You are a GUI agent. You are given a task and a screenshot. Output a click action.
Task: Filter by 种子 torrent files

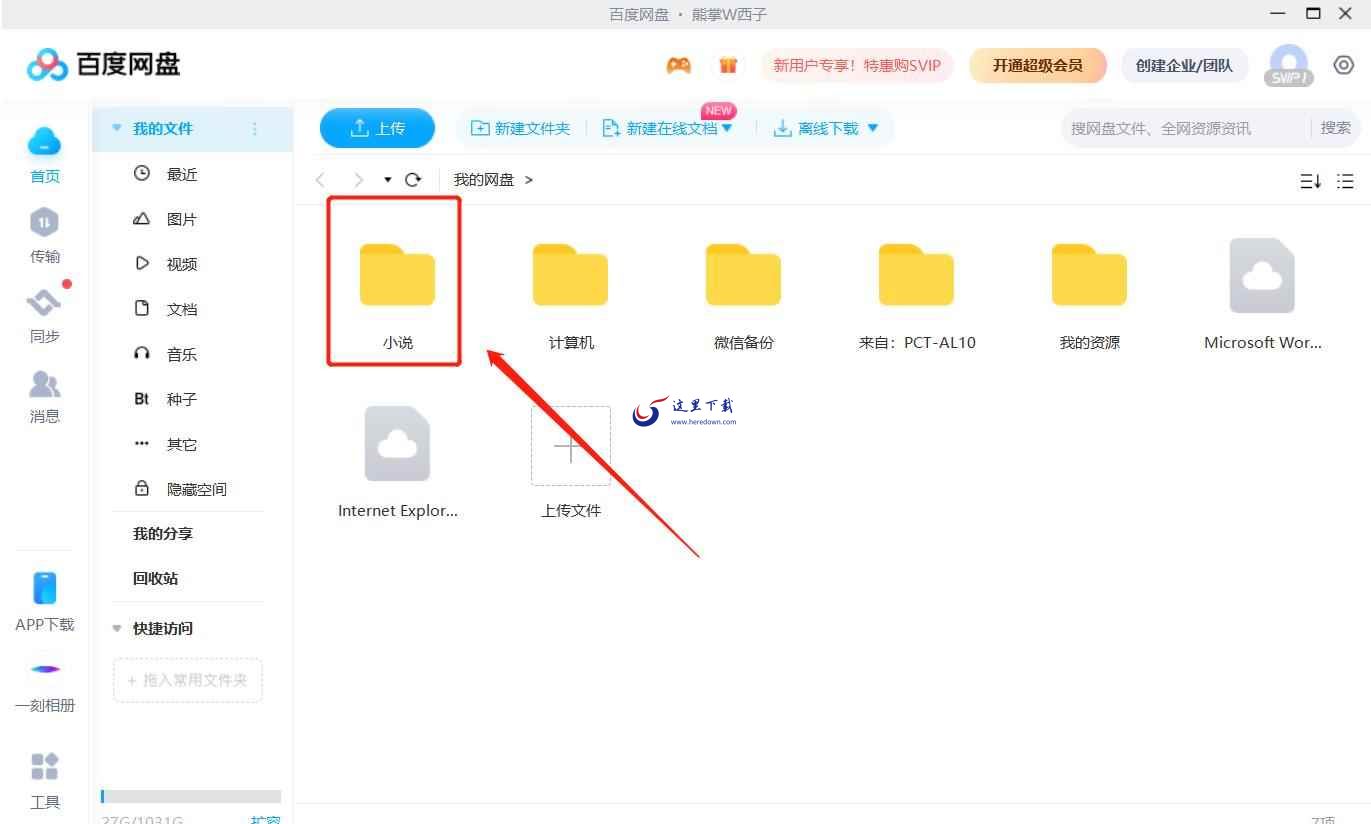(180, 399)
